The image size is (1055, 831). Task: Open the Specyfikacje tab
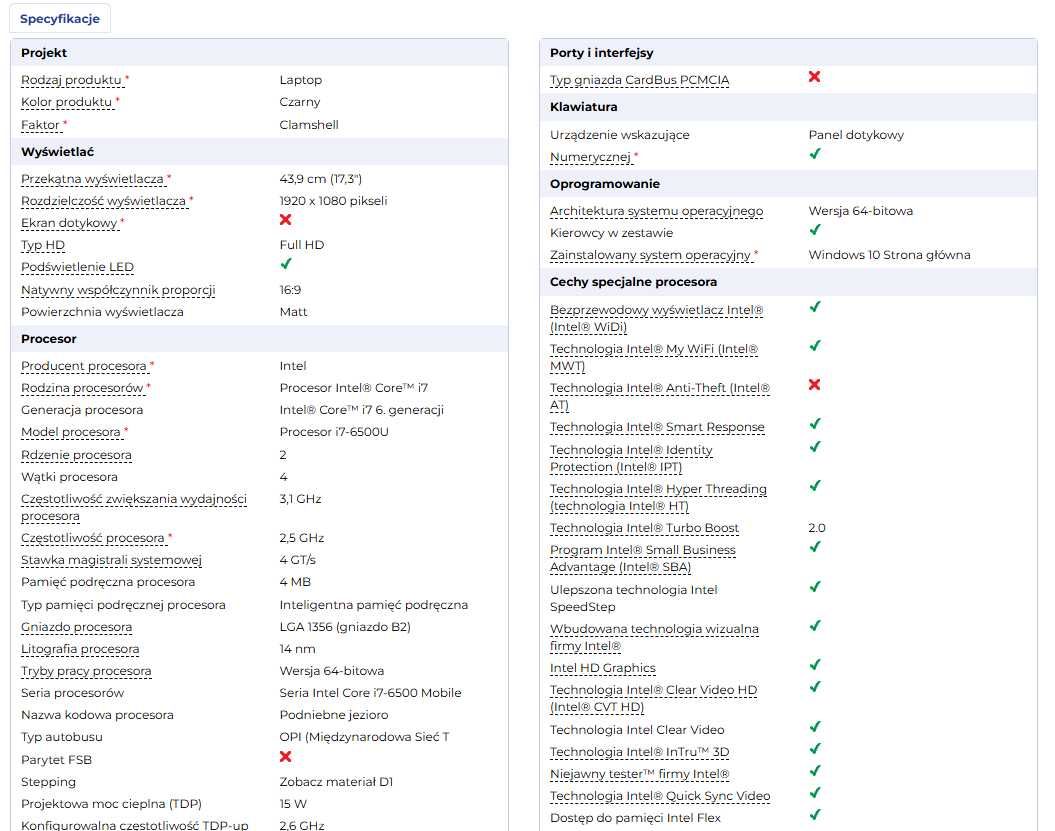pos(60,19)
